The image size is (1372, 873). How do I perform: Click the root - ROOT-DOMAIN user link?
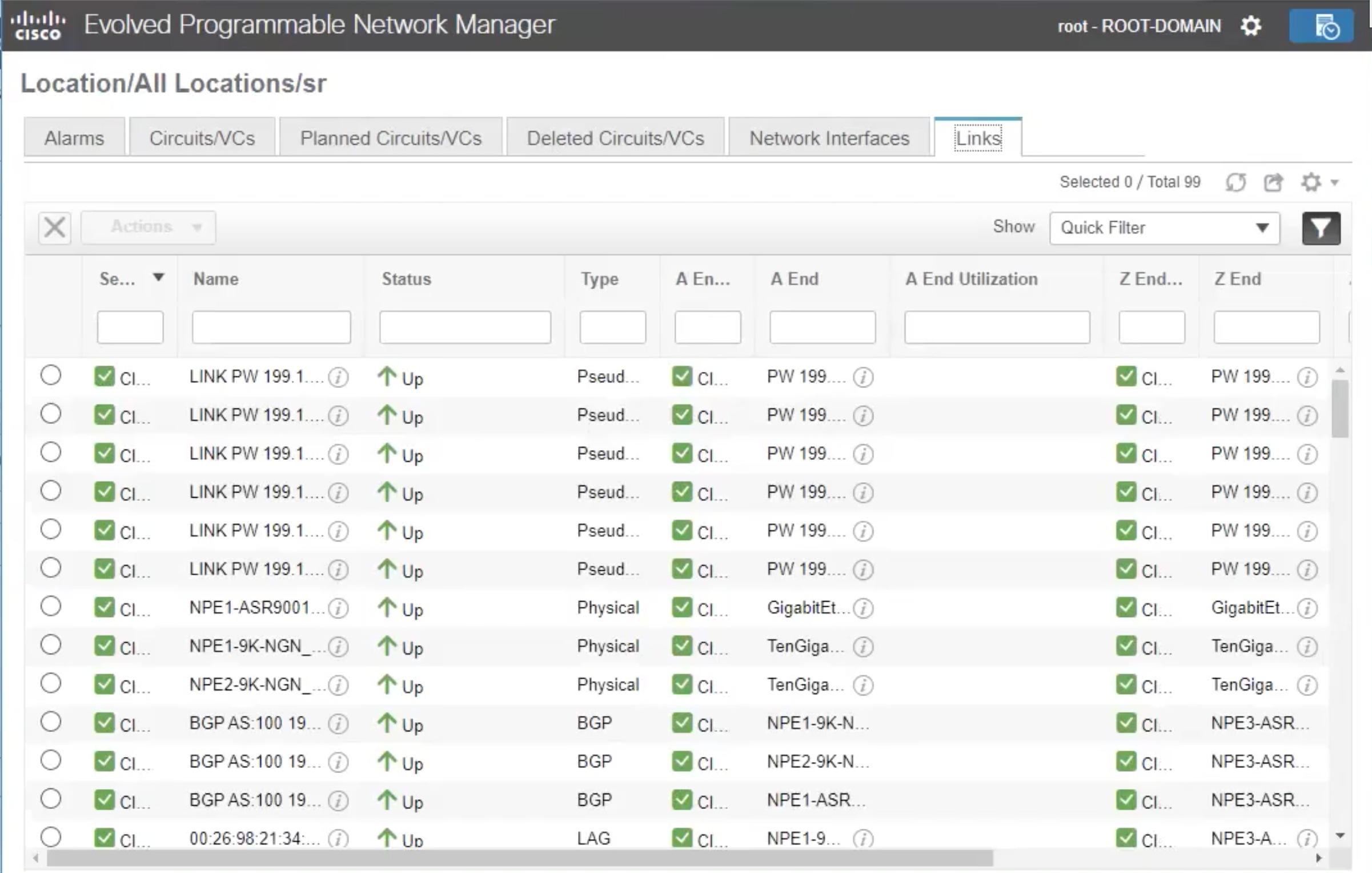click(x=1139, y=26)
